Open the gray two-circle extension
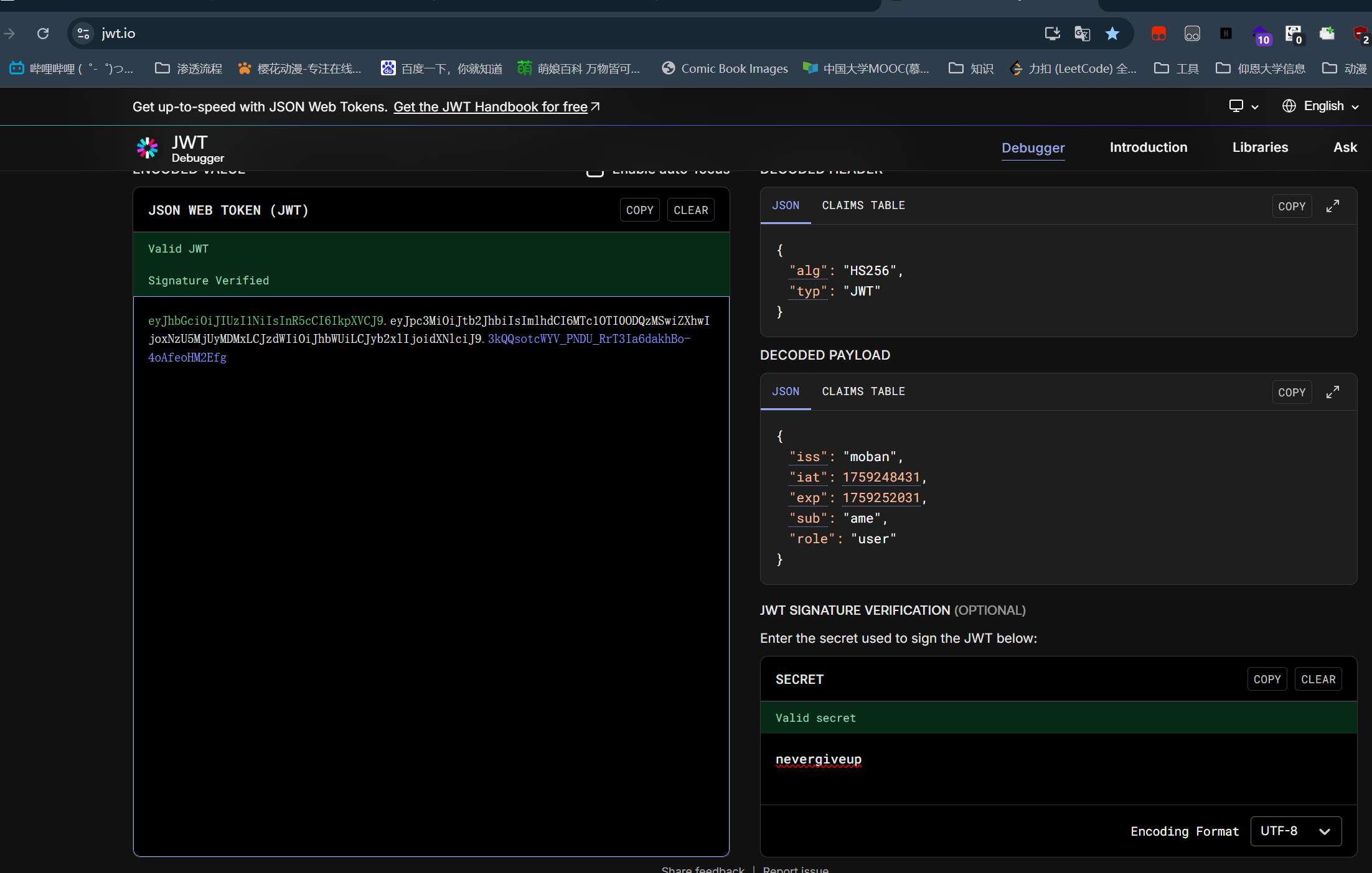1372x873 pixels. pyautogui.click(x=1192, y=34)
